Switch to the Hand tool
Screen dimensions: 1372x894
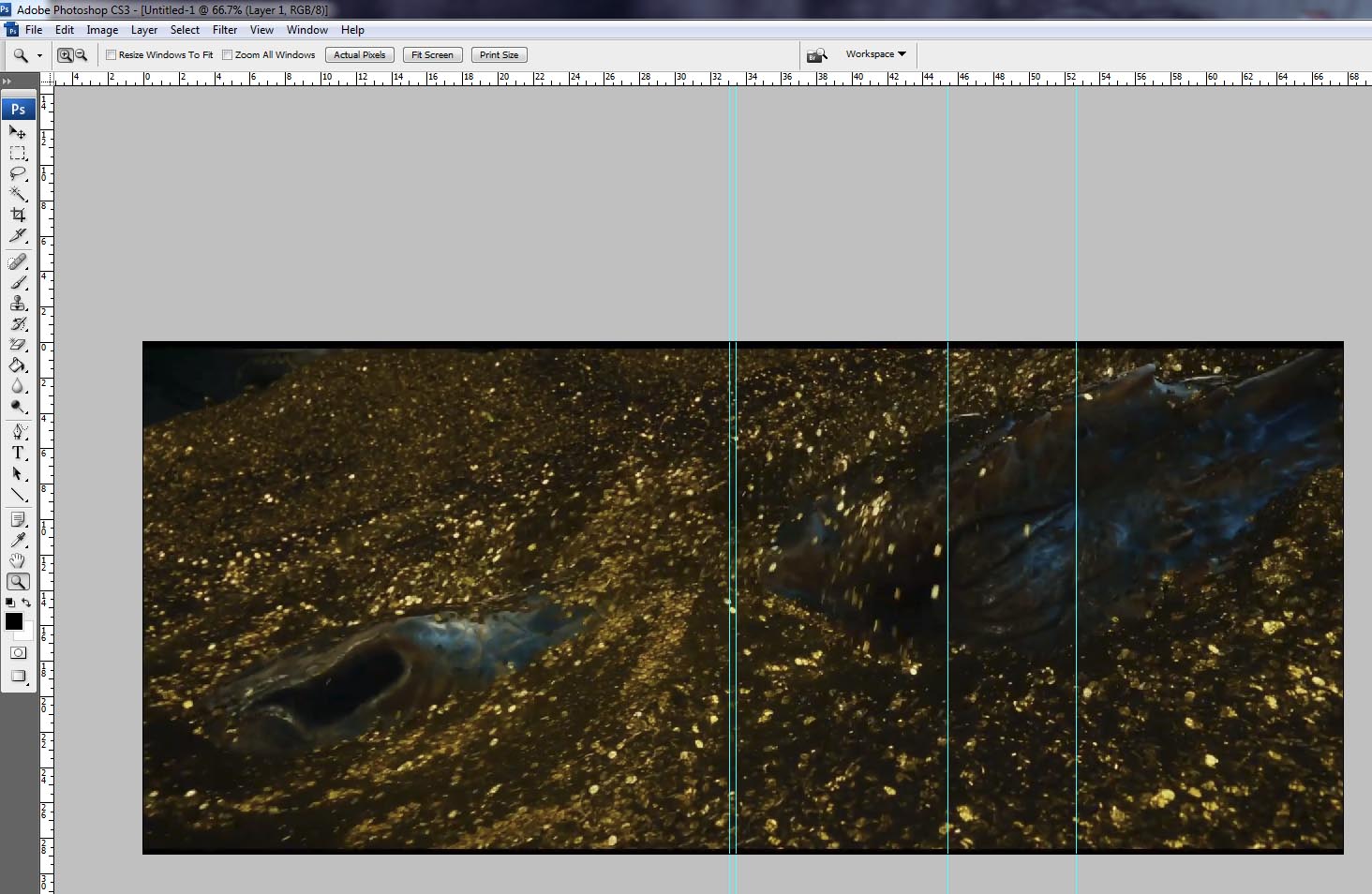pyautogui.click(x=18, y=560)
